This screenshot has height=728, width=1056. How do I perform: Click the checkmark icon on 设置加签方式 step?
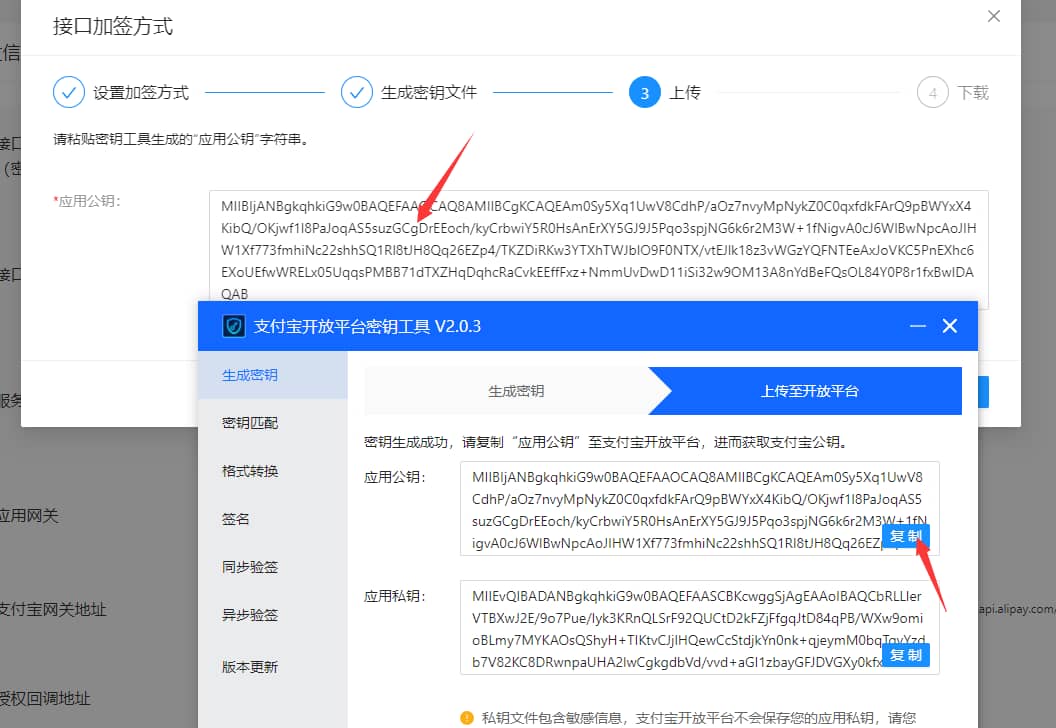[68, 92]
